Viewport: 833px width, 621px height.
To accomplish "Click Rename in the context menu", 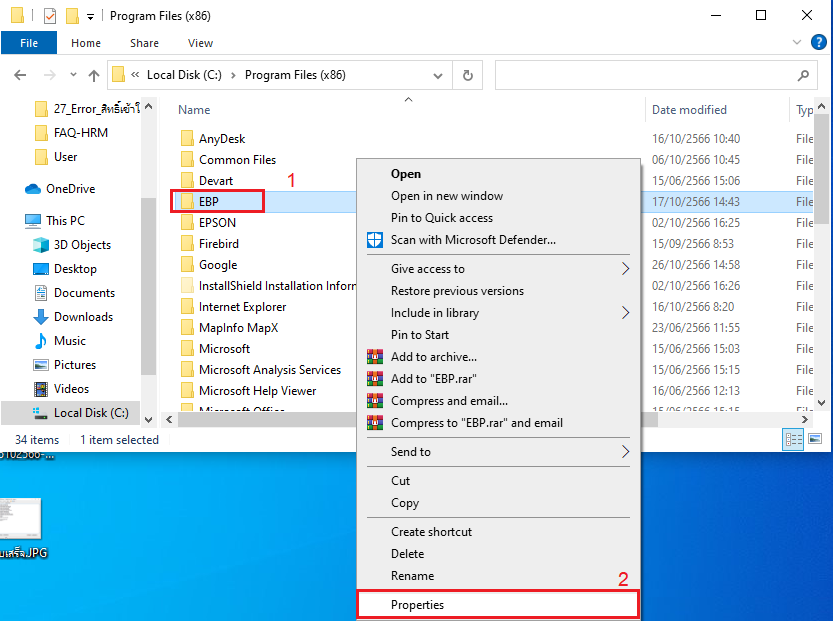I will click(x=412, y=576).
